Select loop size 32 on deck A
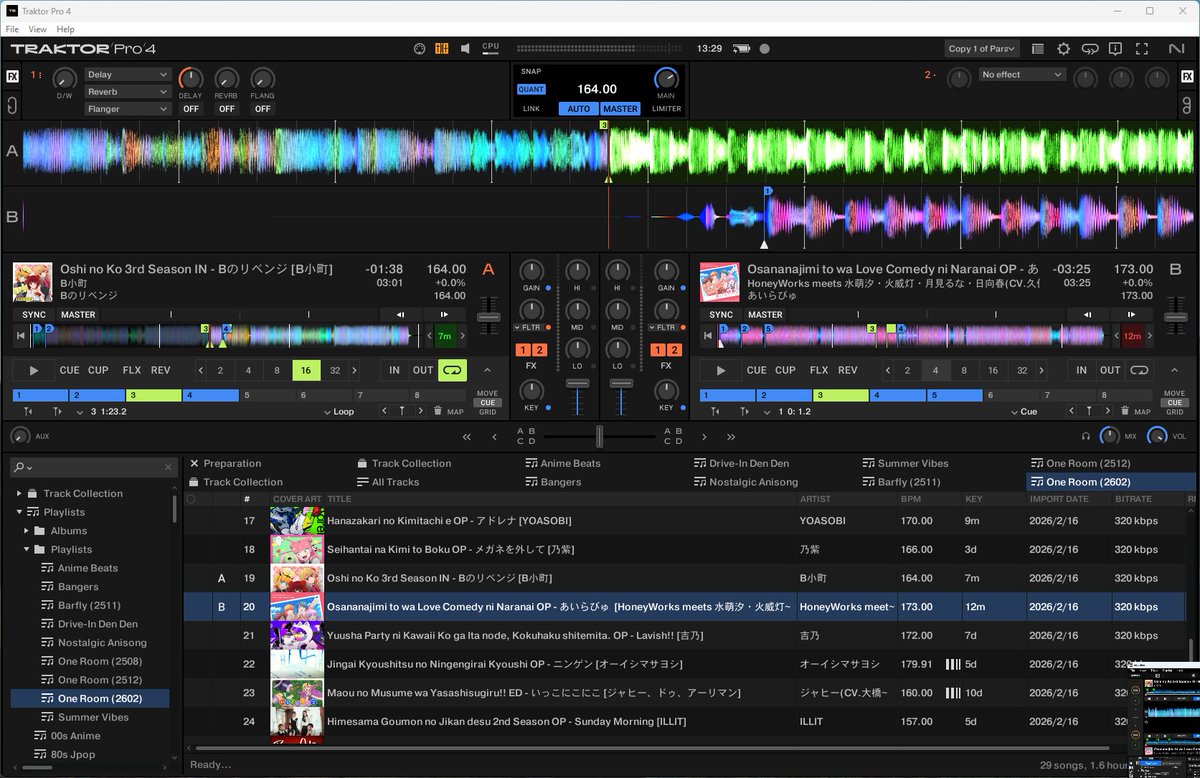 point(335,370)
